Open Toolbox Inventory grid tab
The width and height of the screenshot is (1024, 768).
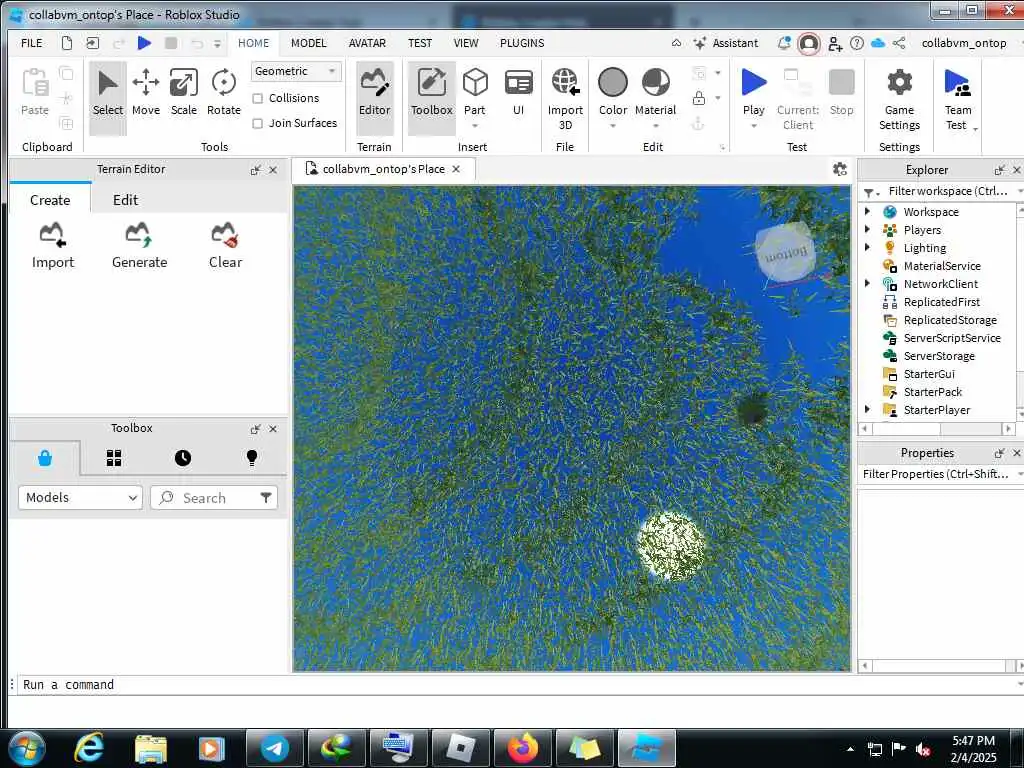click(x=114, y=458)
